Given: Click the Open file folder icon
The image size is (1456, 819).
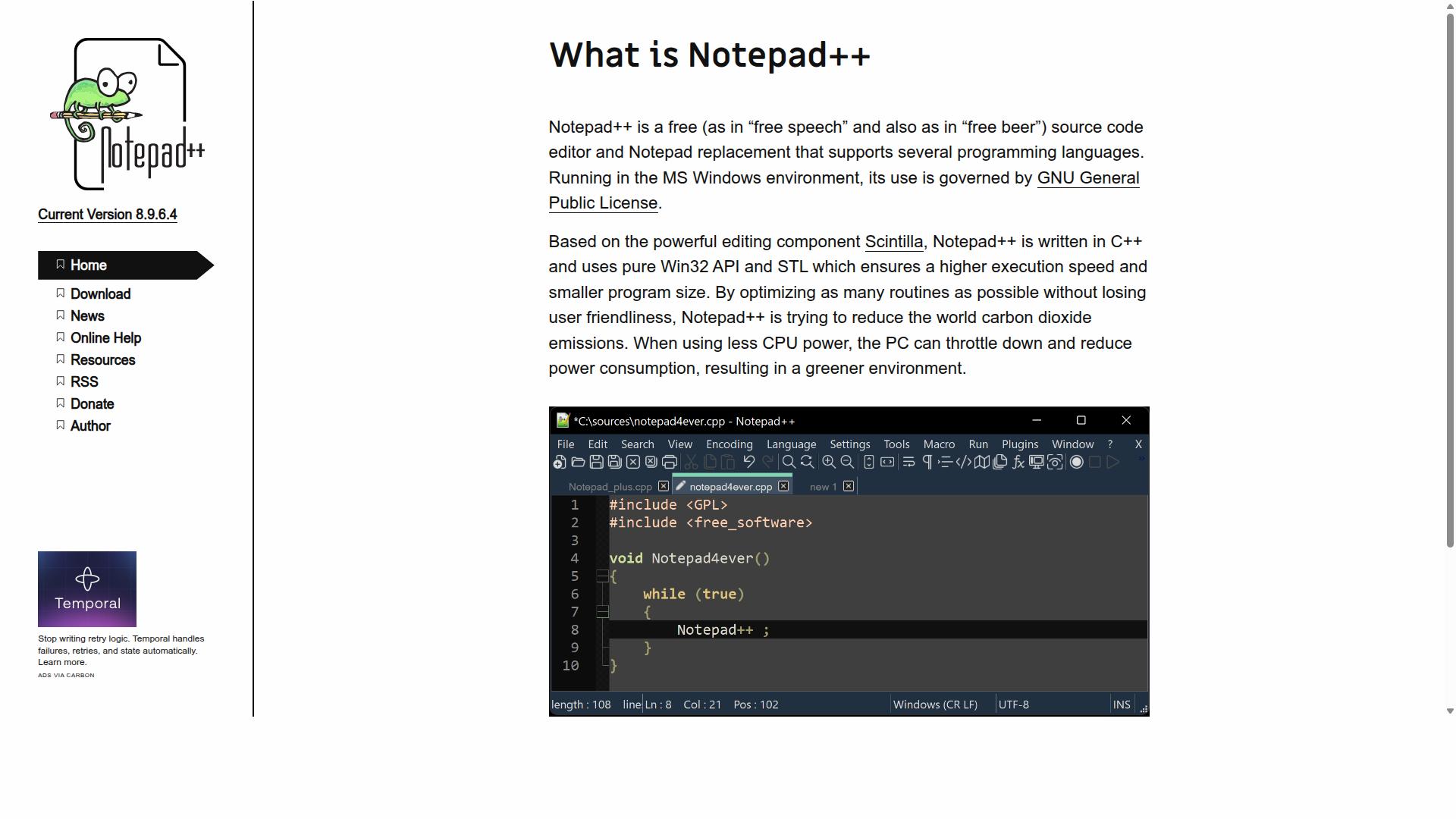Looking at the screenshot, I should click(578, 462).
